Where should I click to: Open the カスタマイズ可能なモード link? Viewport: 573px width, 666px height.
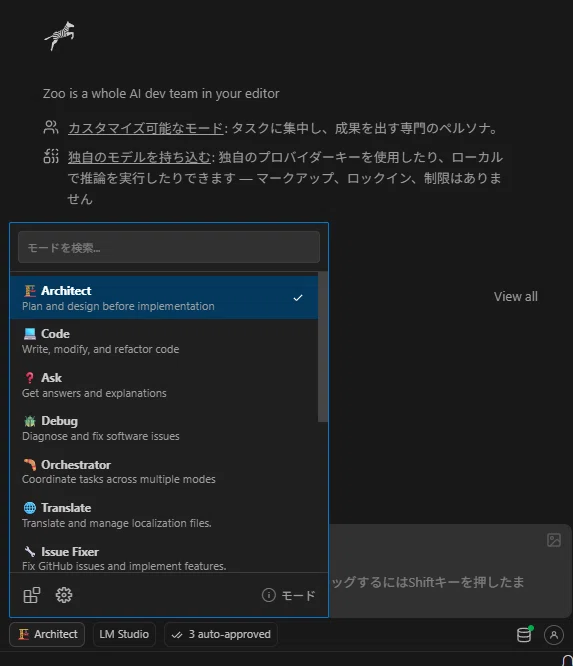[146, 128]
